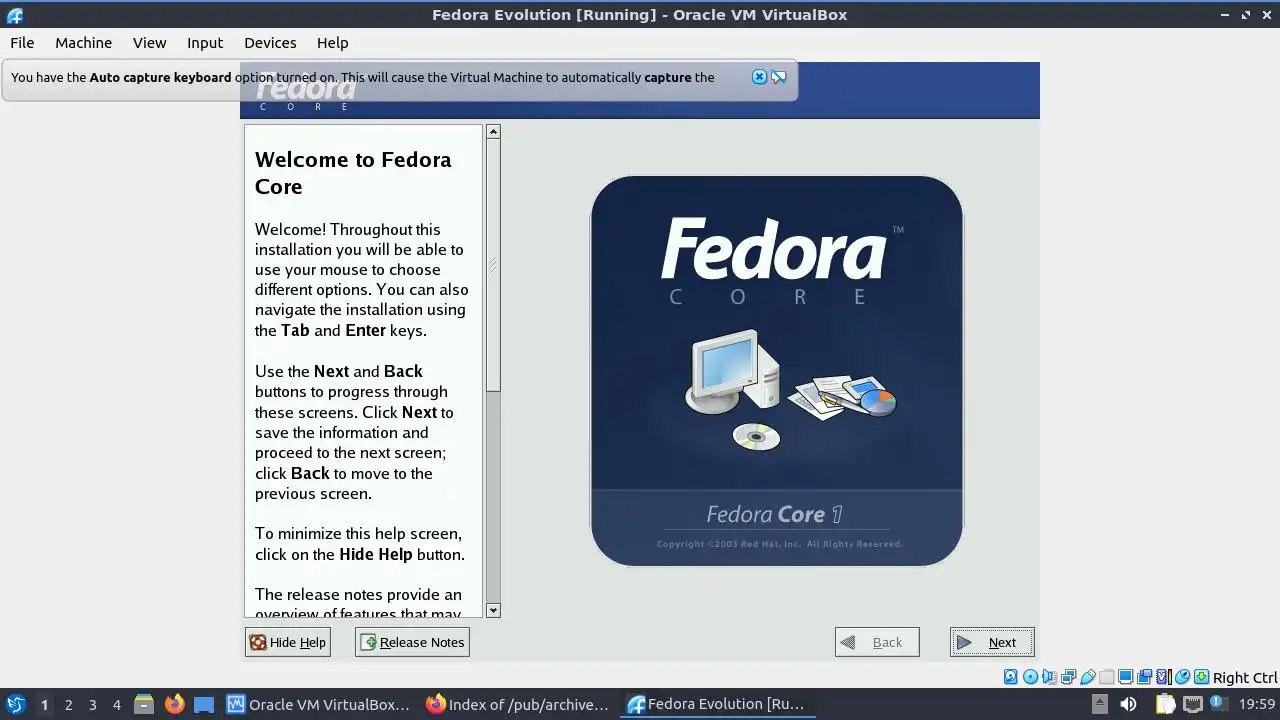This screenshot has height=720, width=1280.
Task: Open the display status monitor icon
Action: point(1125,677)
